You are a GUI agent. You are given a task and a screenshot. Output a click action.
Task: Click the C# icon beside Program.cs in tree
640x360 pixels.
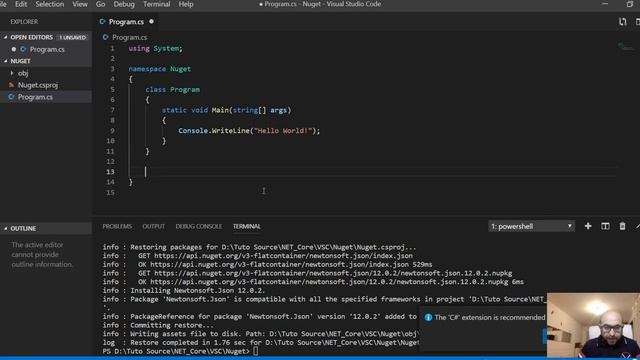11,97
